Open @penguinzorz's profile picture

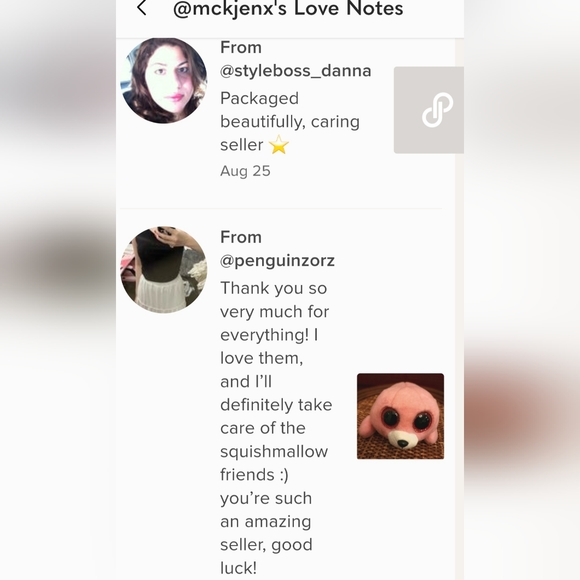point(164,270)
